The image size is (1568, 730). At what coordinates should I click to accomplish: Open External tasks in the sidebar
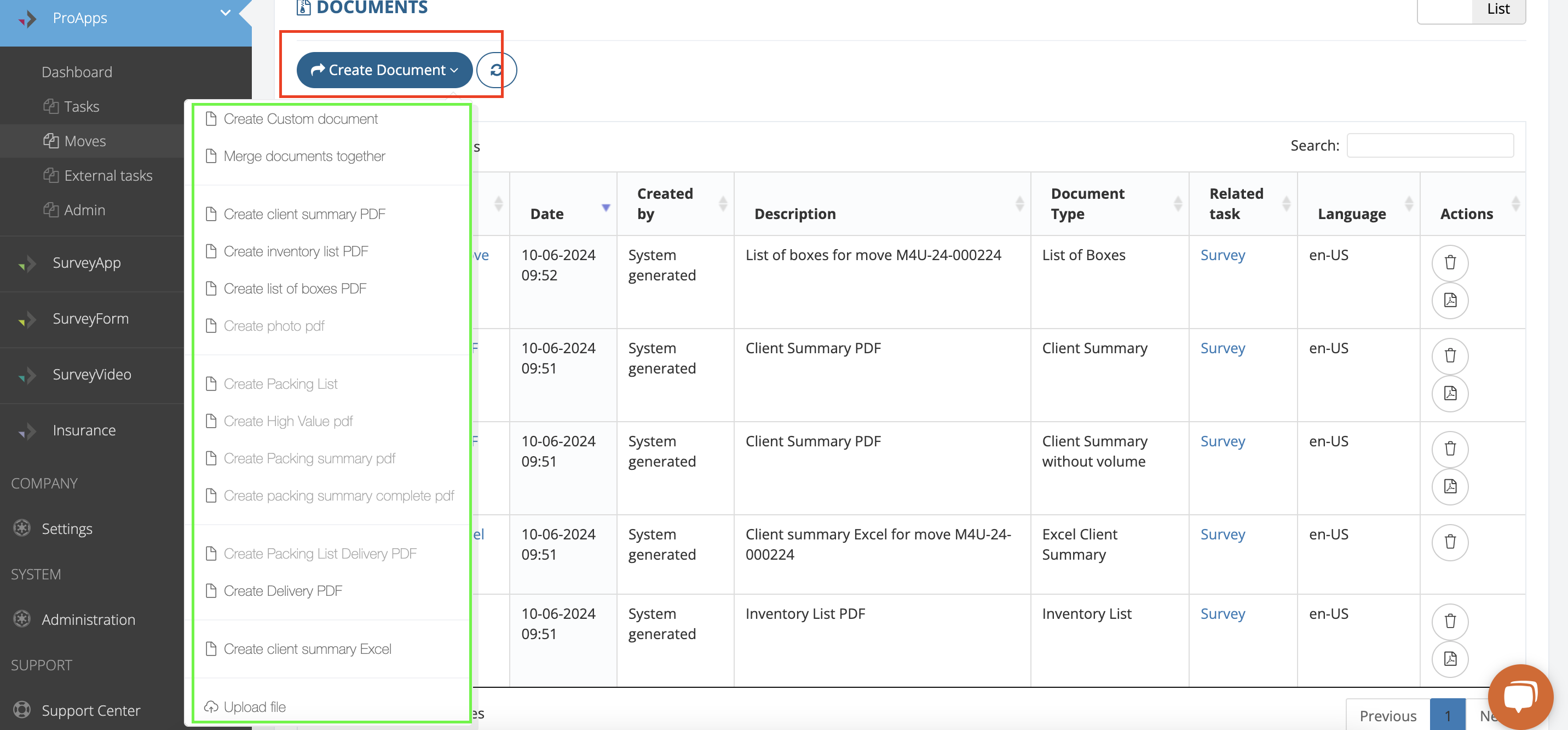108,175
